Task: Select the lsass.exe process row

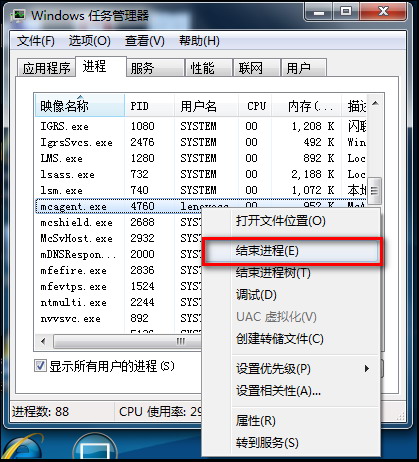Action: (200, 174)
